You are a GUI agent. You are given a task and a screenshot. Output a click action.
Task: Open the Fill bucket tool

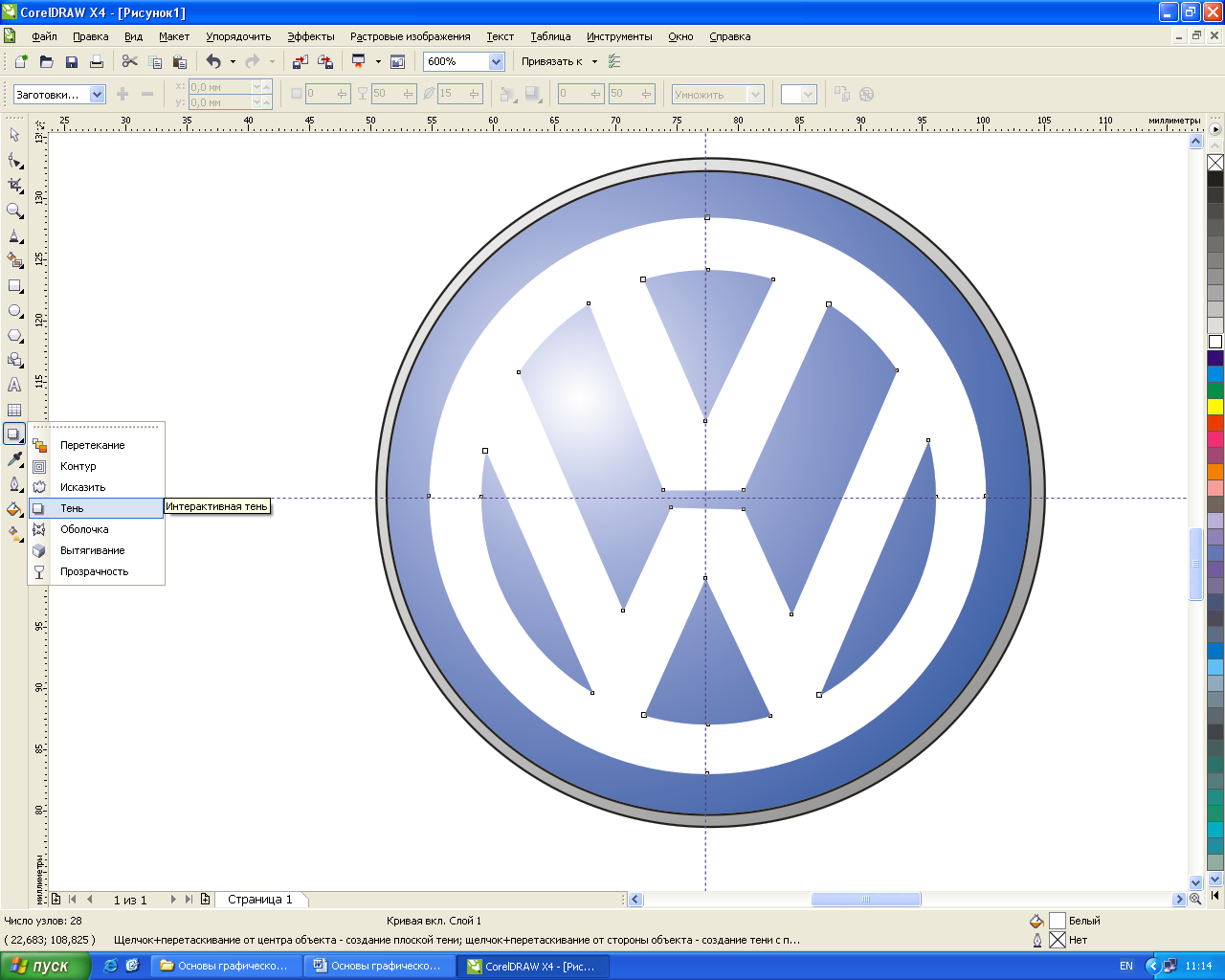(x=14, y=509)
